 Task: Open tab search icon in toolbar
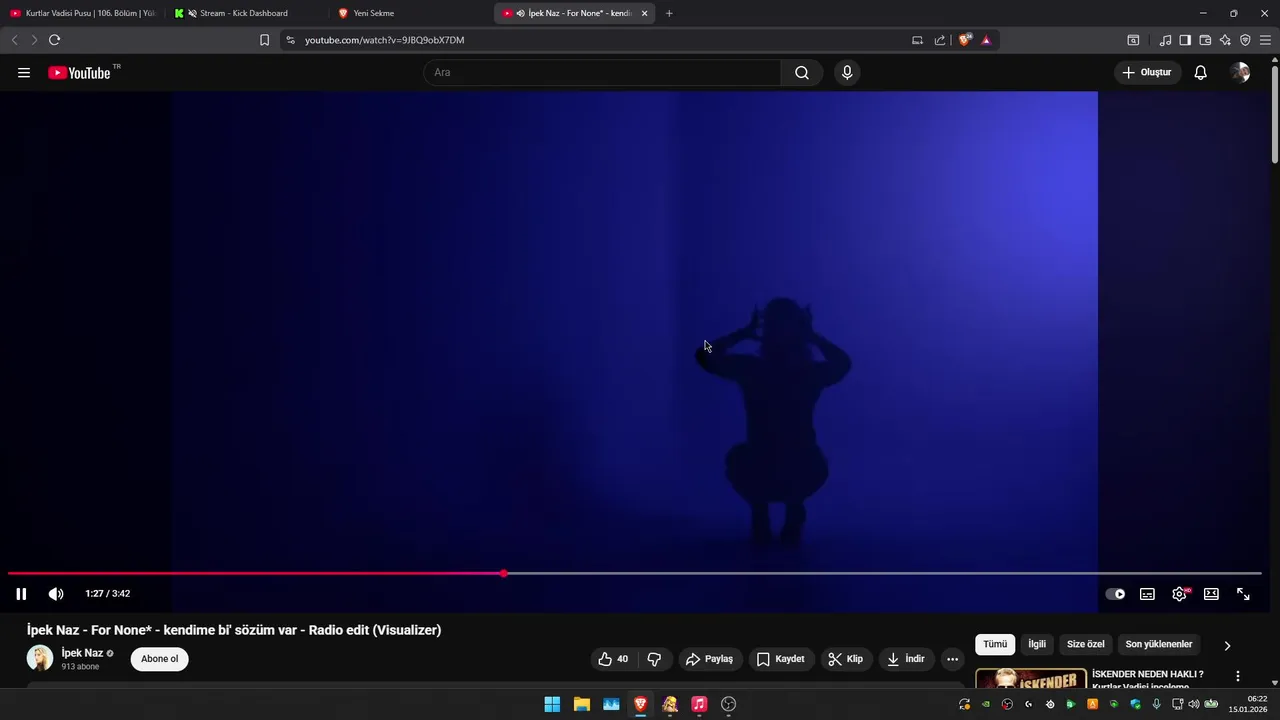pyautogui.click(x=1133, y=40)
